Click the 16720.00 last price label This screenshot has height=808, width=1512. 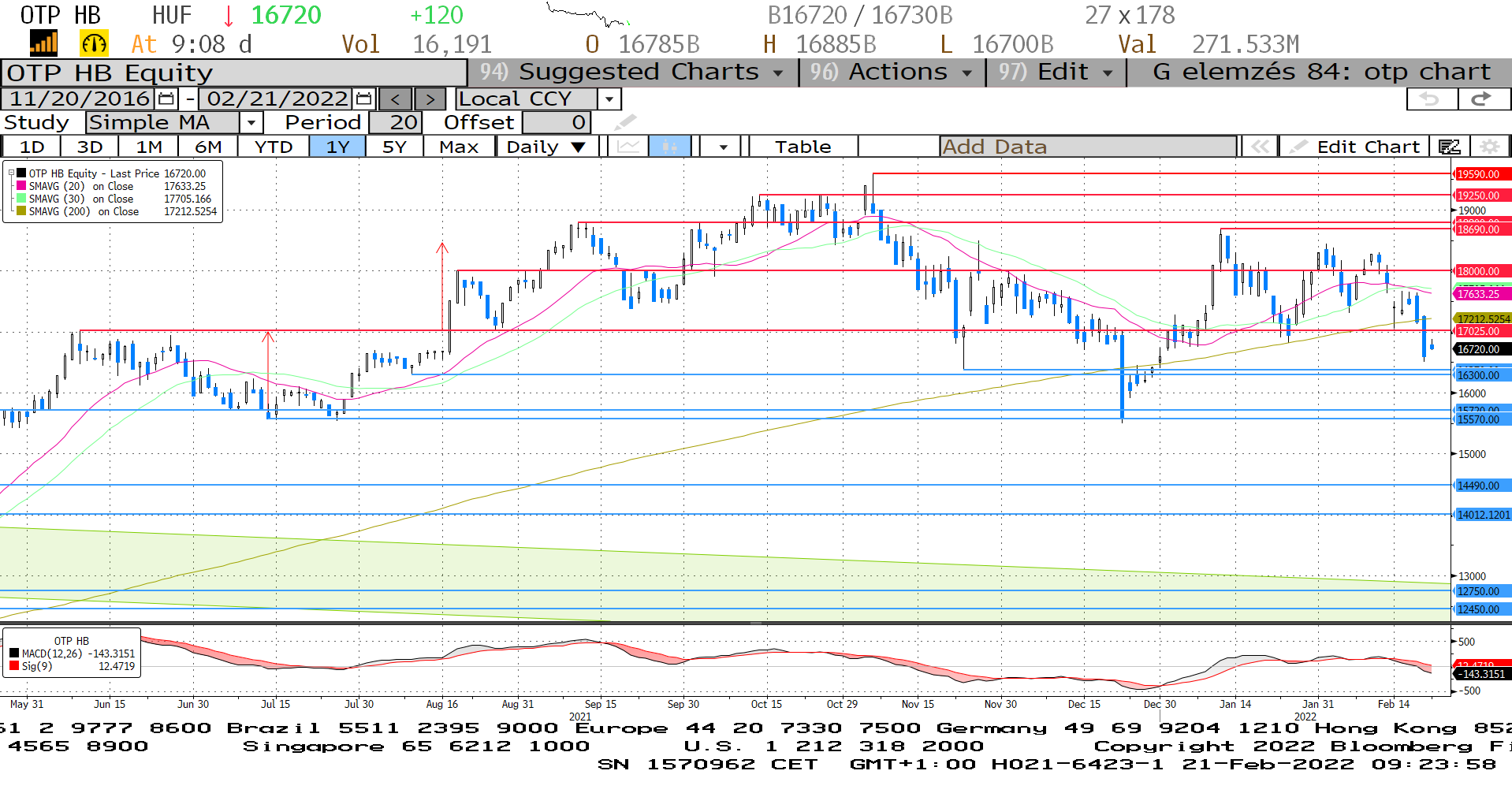point(1481,349)
